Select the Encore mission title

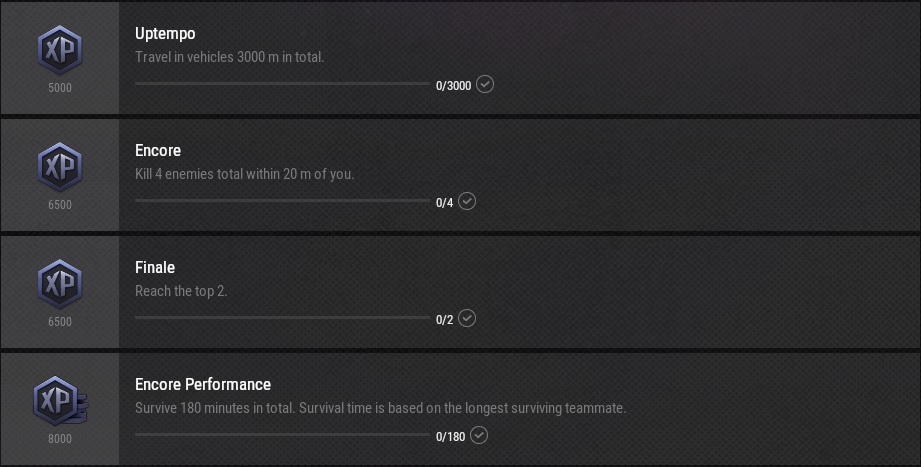coord(158,151)
